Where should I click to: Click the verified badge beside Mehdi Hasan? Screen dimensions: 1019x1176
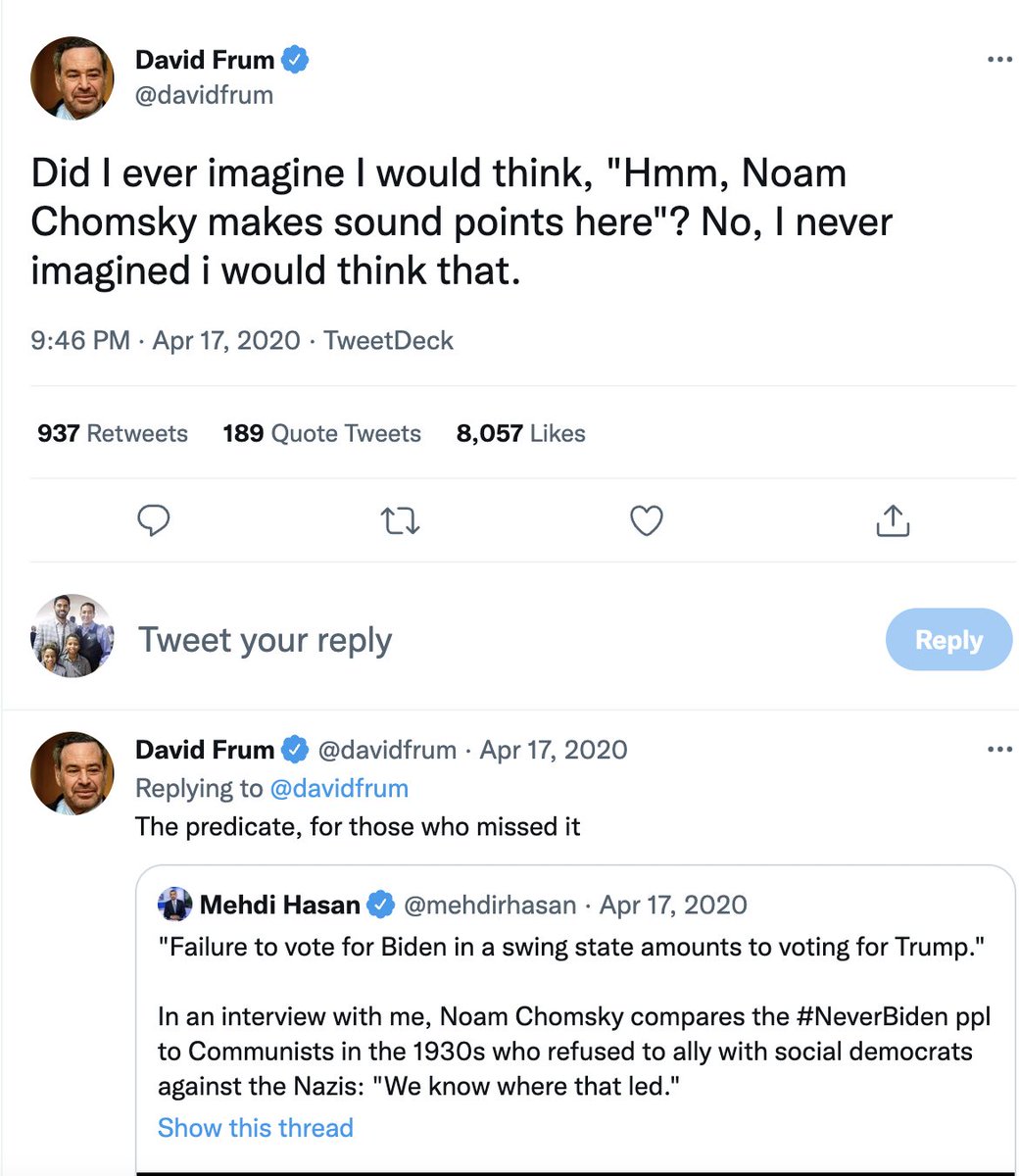pos(380,905)
